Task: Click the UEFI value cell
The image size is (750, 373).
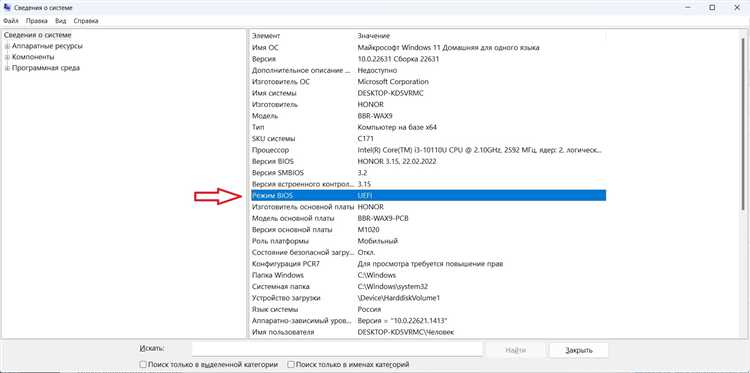Action: click(x=365, y=196)
